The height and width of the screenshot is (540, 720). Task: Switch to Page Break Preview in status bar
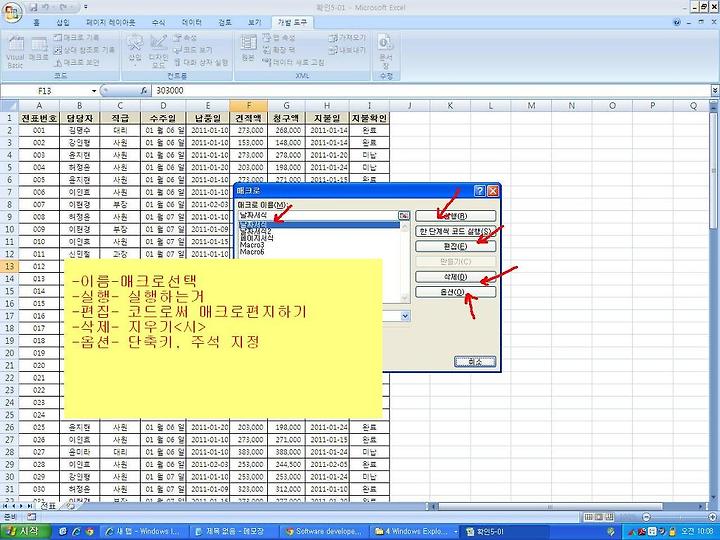[609, 517]
